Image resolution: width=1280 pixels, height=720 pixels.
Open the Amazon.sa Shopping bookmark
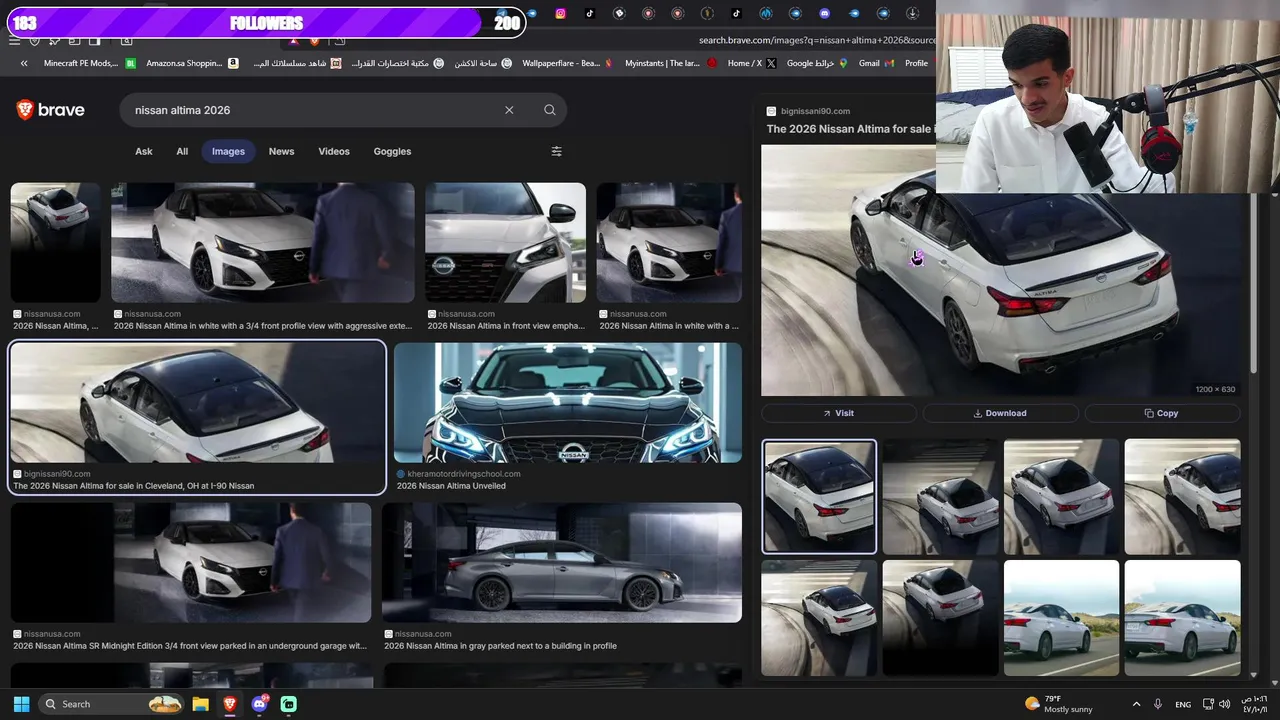point(192,63)
